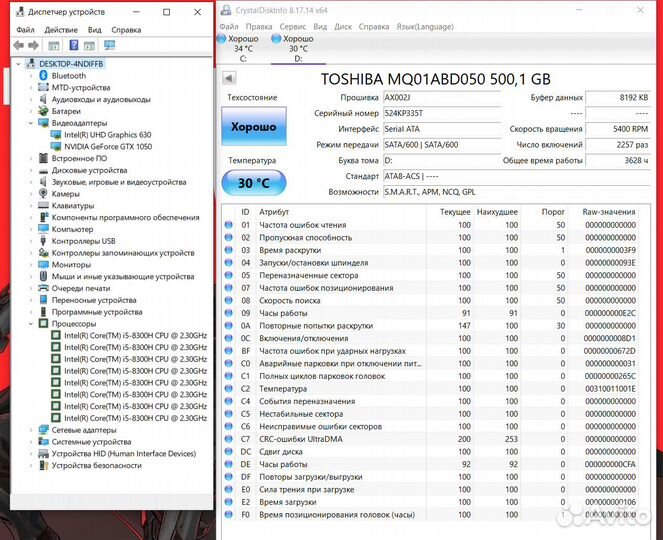
Task: Expand the Системные устройства category arrow
Action: pyautogui.click(x=30, y=442)
